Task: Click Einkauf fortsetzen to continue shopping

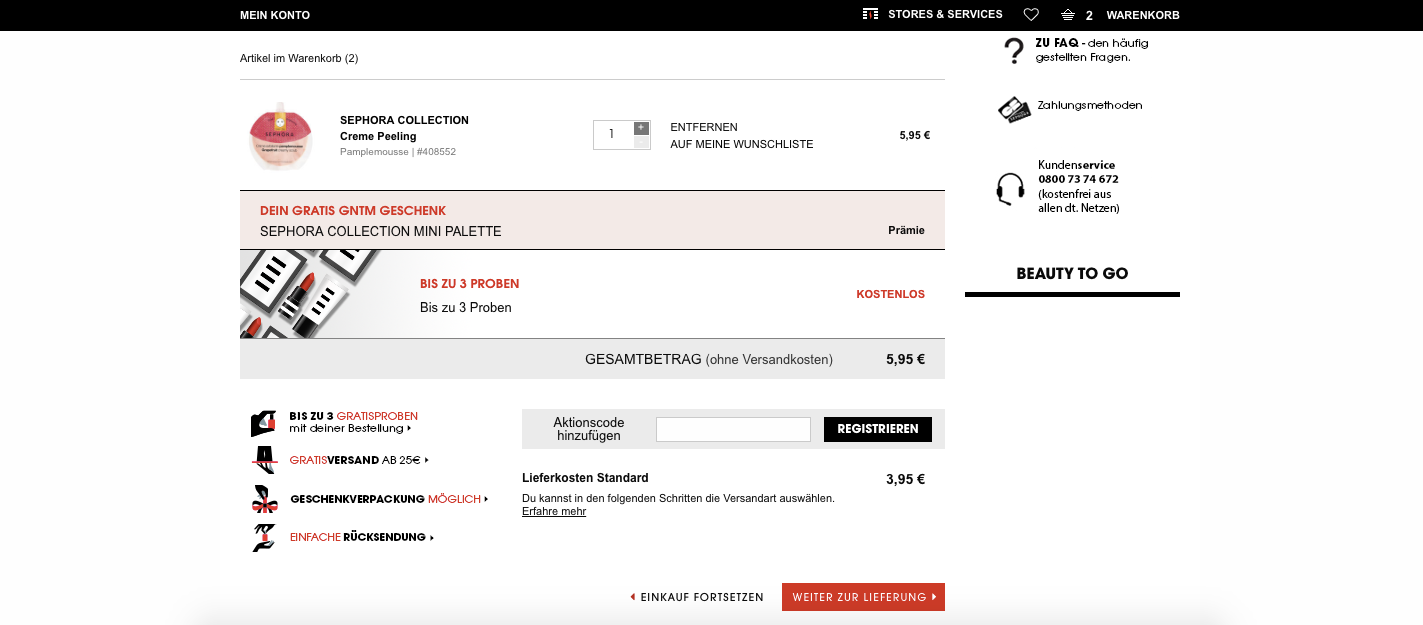Action: [x=697, y=597]
